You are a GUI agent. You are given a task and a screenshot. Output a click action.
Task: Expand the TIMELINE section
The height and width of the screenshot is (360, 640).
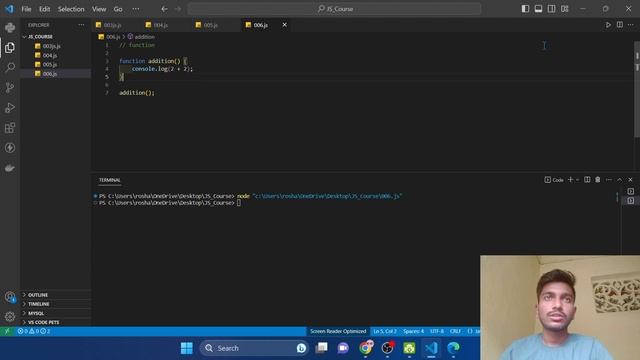[x=38, y=304]
